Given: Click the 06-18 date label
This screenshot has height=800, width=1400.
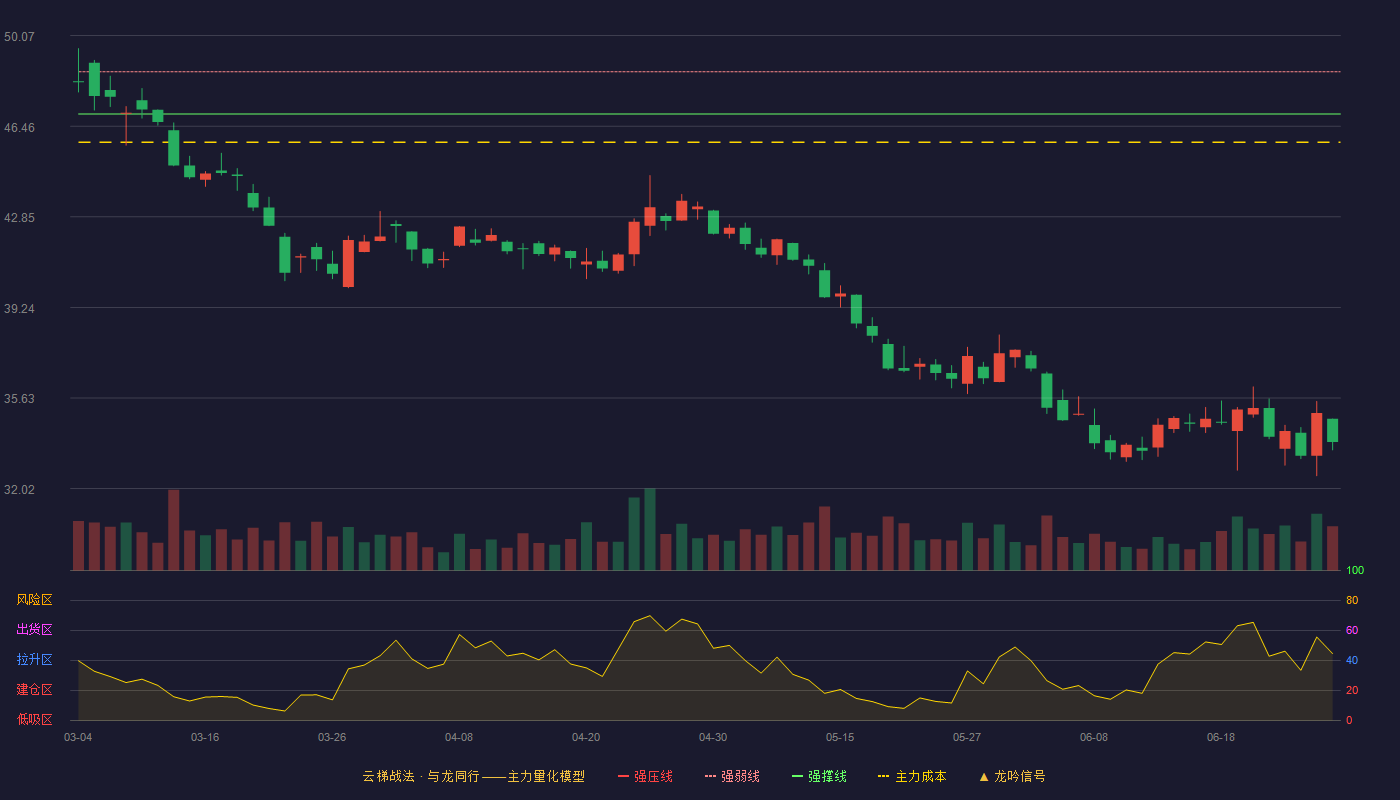Looking at the screenshot, I should point(1221,737).
